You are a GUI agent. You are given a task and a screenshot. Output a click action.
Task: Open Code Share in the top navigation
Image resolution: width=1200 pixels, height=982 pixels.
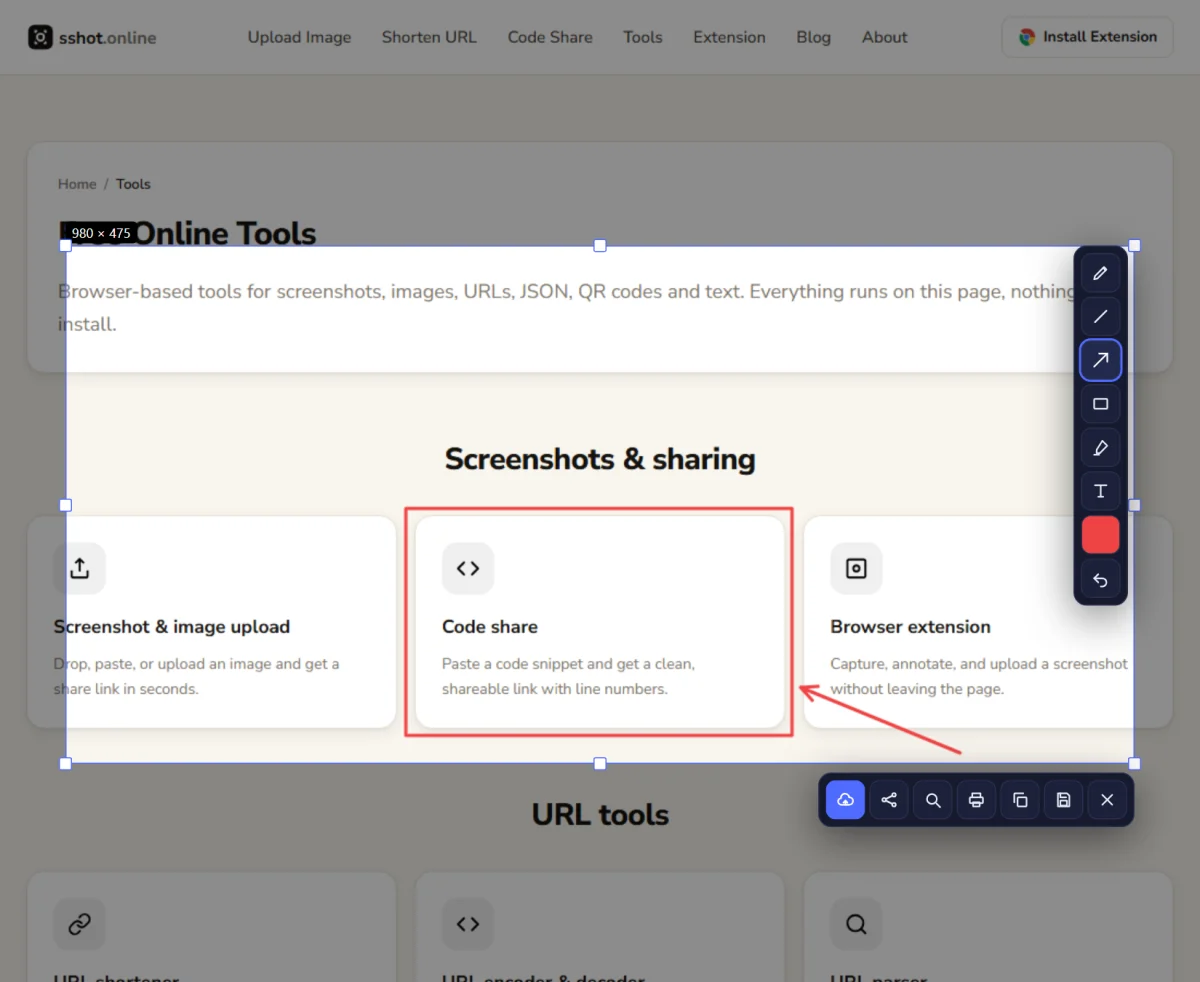550,37
